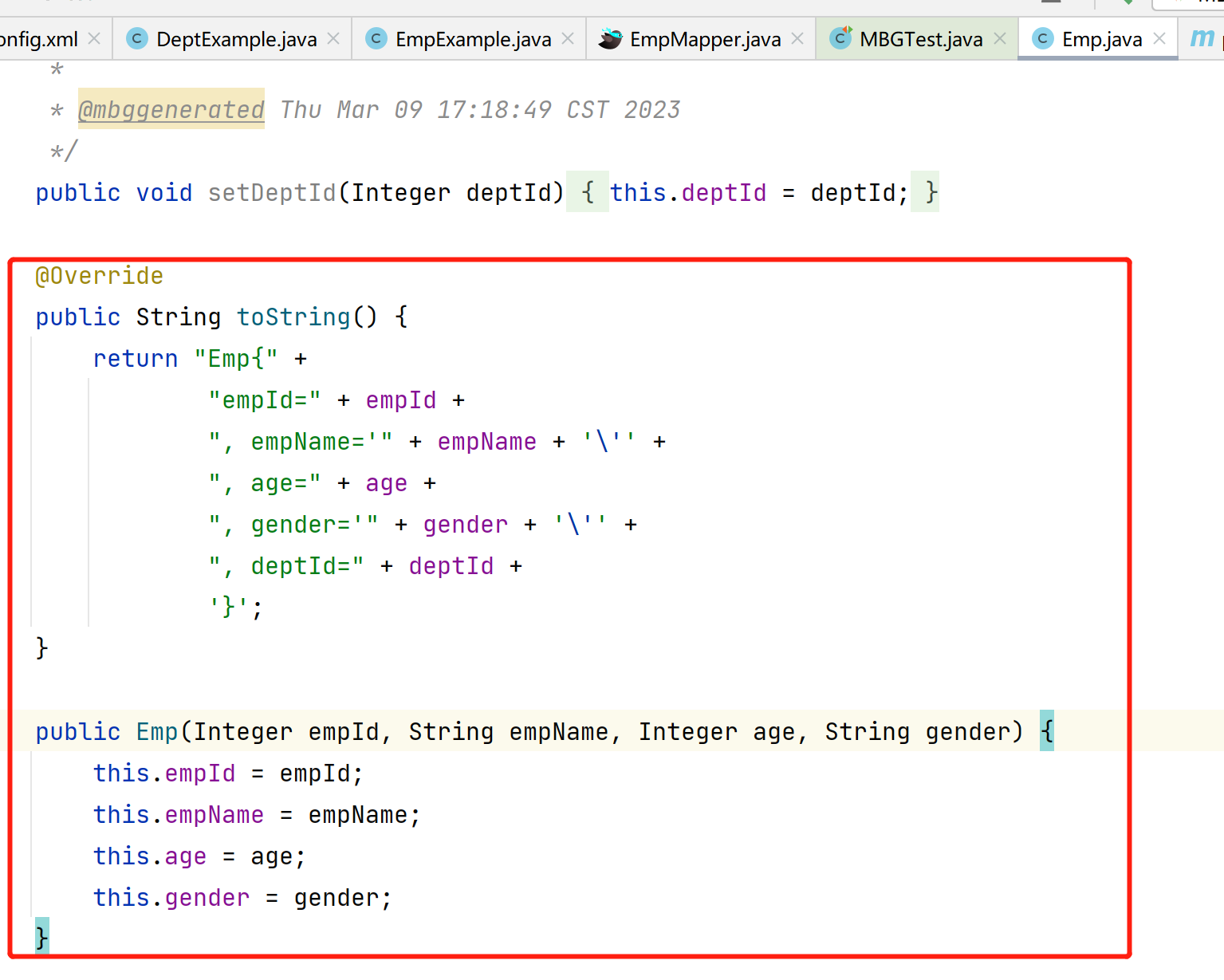Click the highlighted constructor closing brace
The image size is (1224, 980).
click(x=41, y=936)
